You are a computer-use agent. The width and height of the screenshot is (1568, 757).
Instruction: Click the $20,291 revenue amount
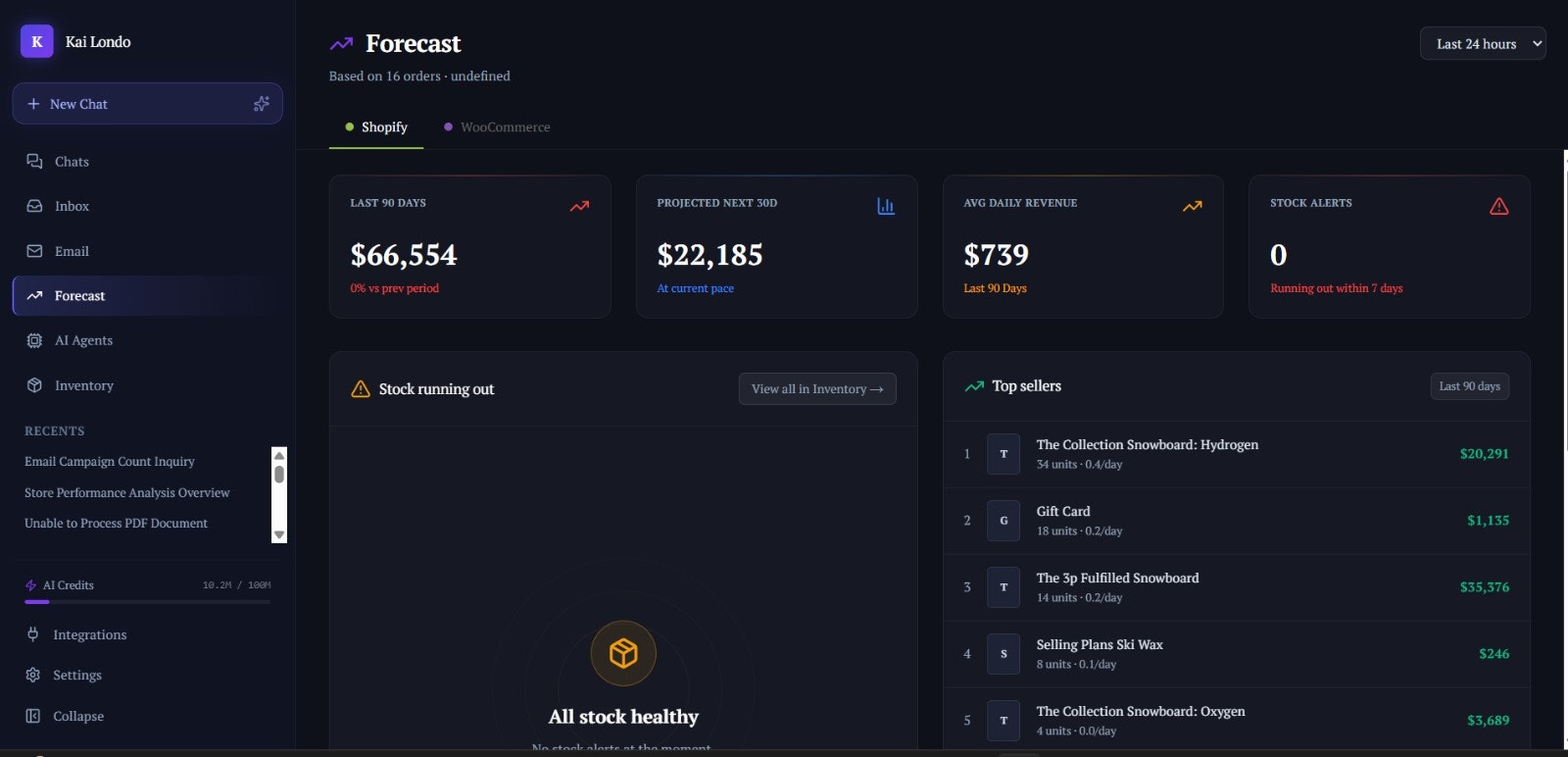point(1485,454)
